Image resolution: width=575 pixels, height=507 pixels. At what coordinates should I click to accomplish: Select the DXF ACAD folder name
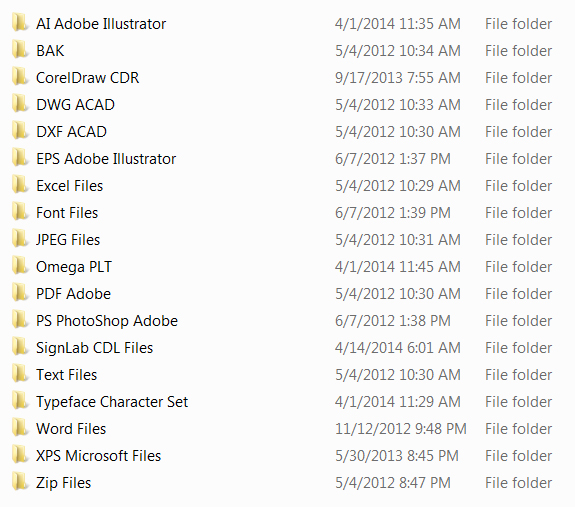72,132
